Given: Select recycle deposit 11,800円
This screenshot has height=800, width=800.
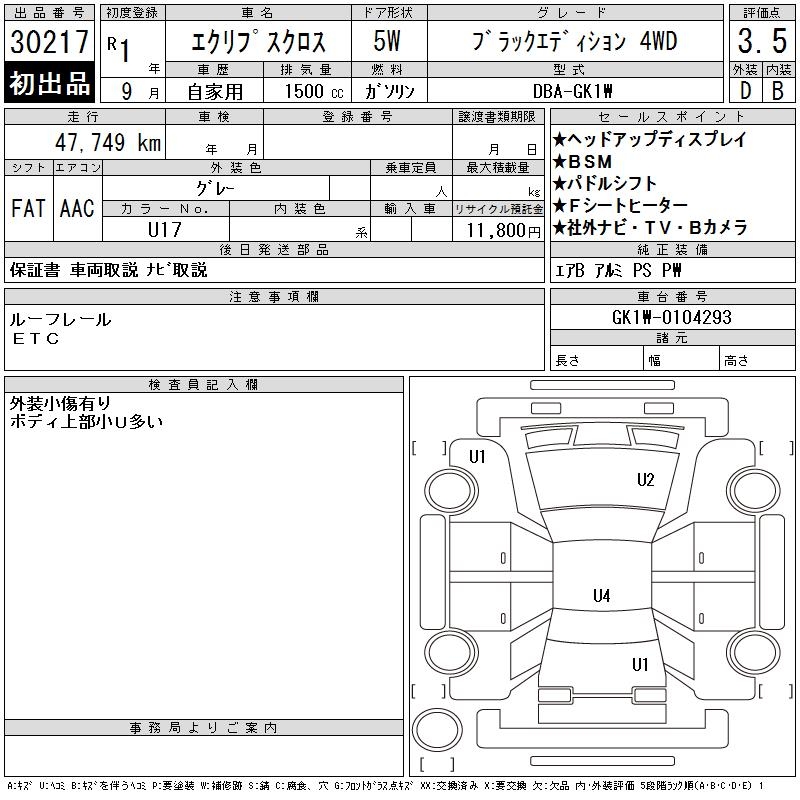Looking at the screenshot, I should click(x=504, y=231).
